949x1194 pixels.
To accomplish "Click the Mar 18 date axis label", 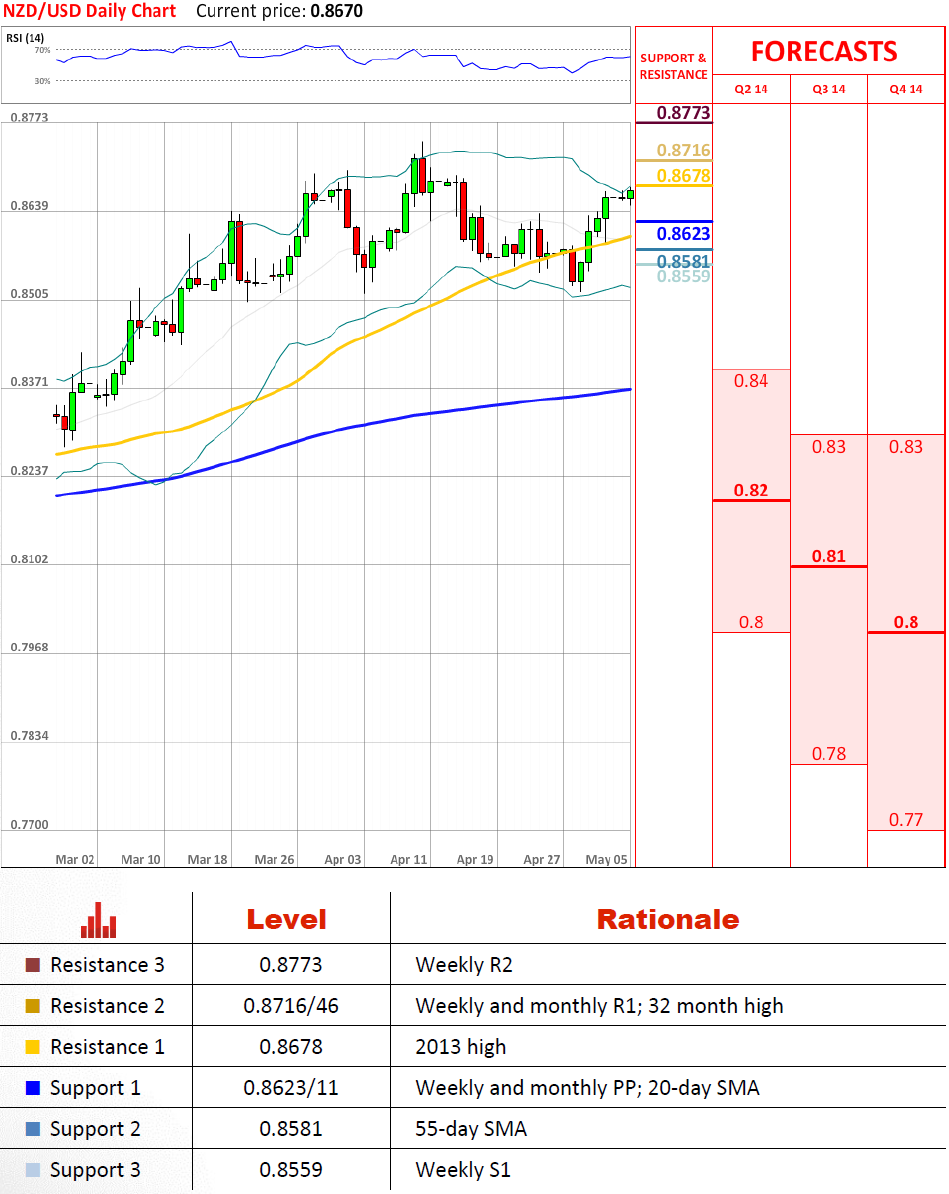I will (207, 859).
